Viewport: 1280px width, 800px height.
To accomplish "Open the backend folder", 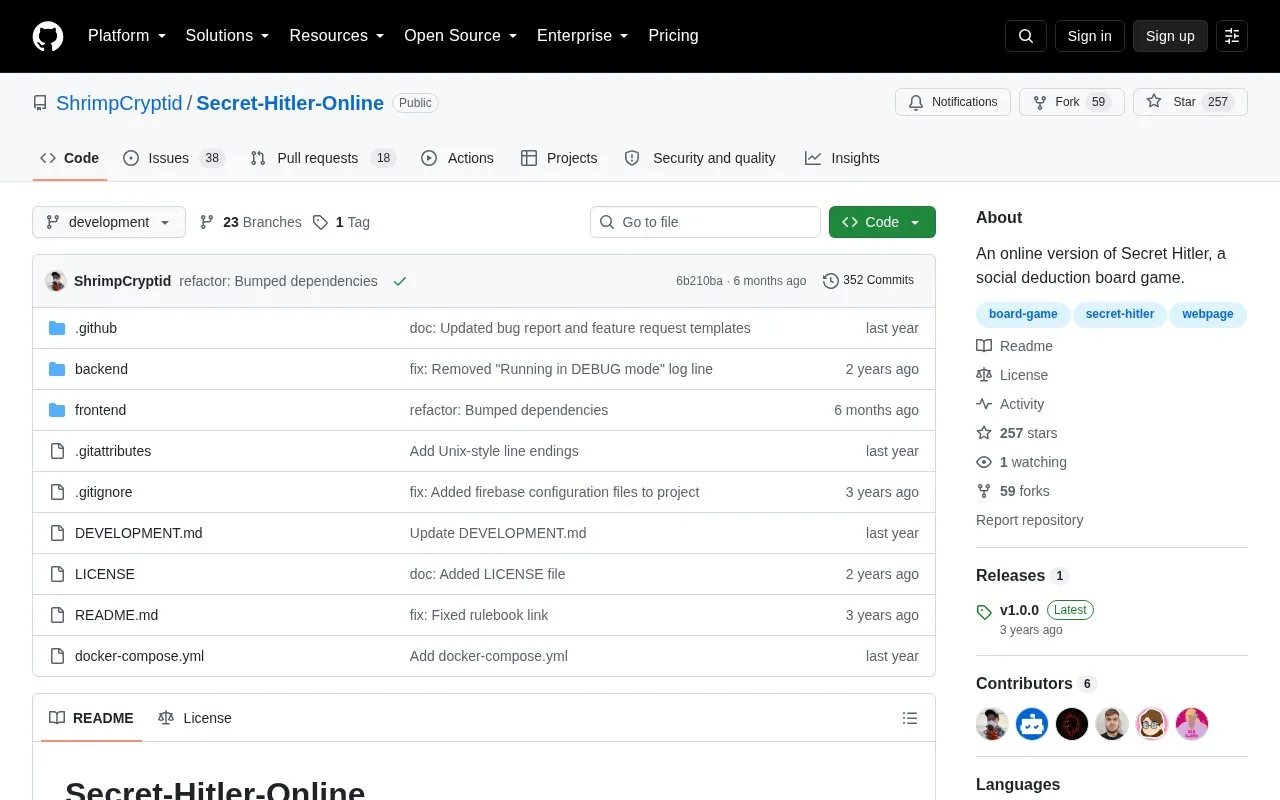I will click(101, 369).
